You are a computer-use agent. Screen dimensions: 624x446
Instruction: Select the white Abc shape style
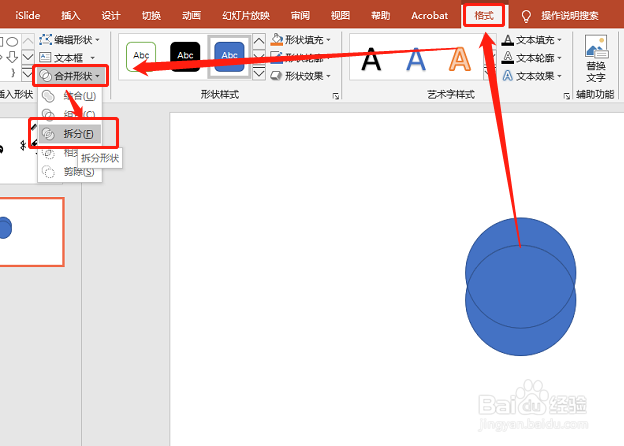click(141, 56)
